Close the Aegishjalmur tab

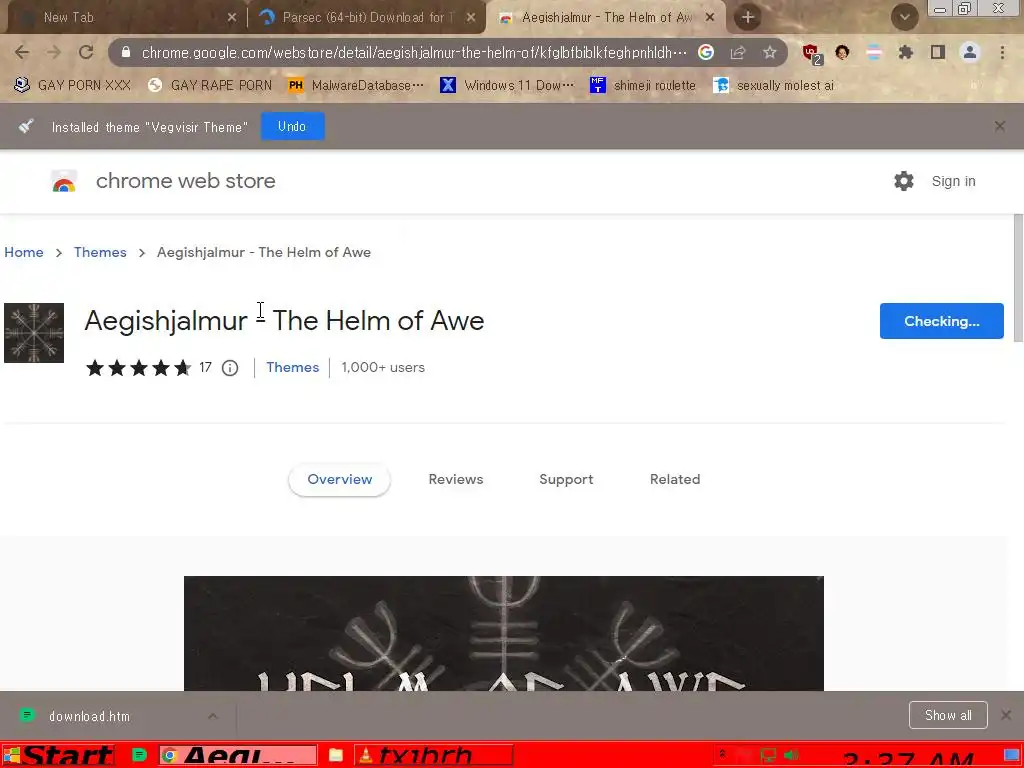710,18
